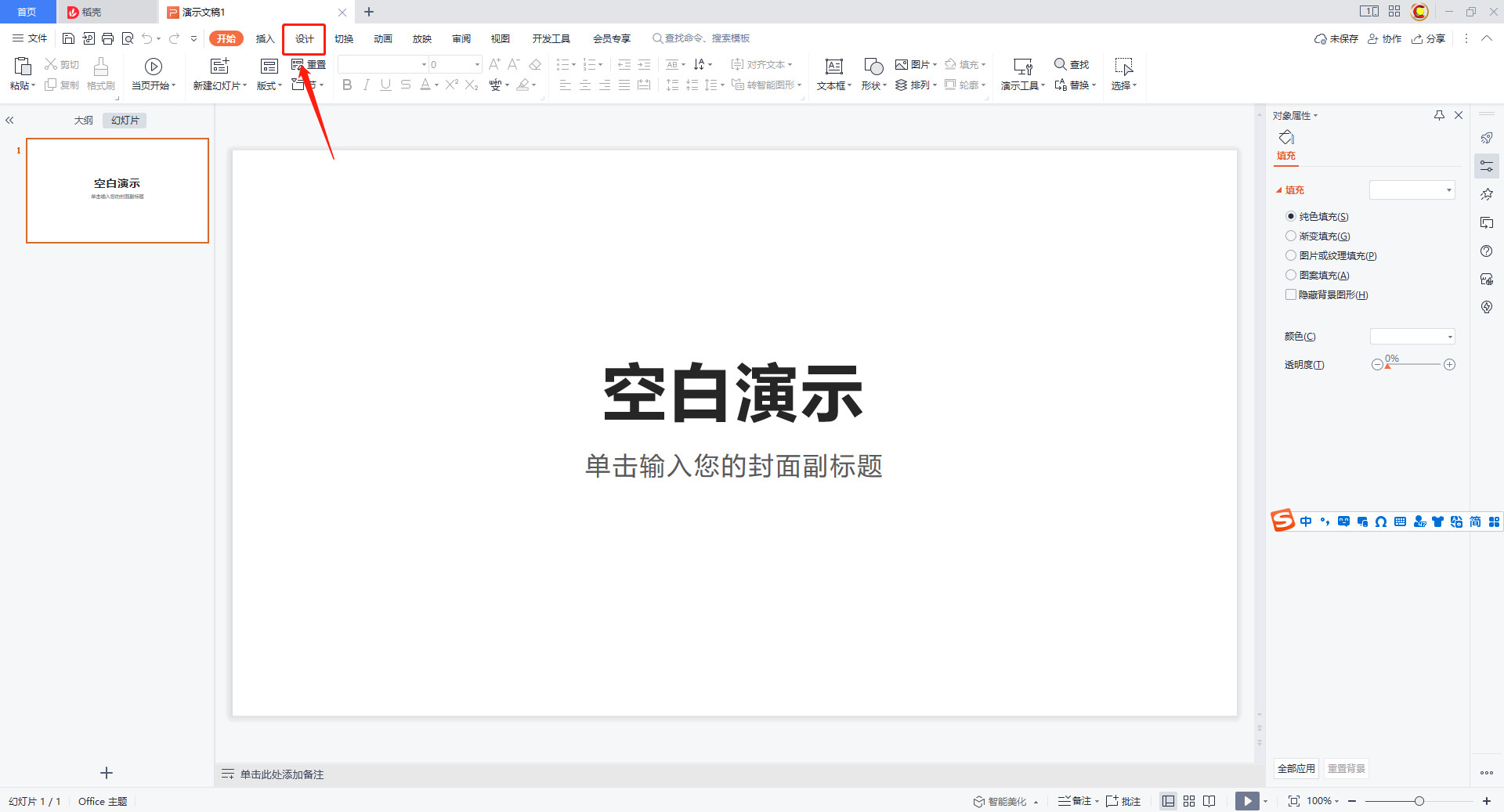Open the zoom percentage 100% dropdown

(1323, 801)
